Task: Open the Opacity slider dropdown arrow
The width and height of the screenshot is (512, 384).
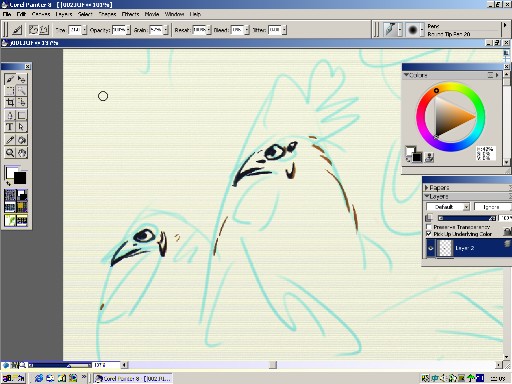Action: pyautogui.click(x=128, y=30)
